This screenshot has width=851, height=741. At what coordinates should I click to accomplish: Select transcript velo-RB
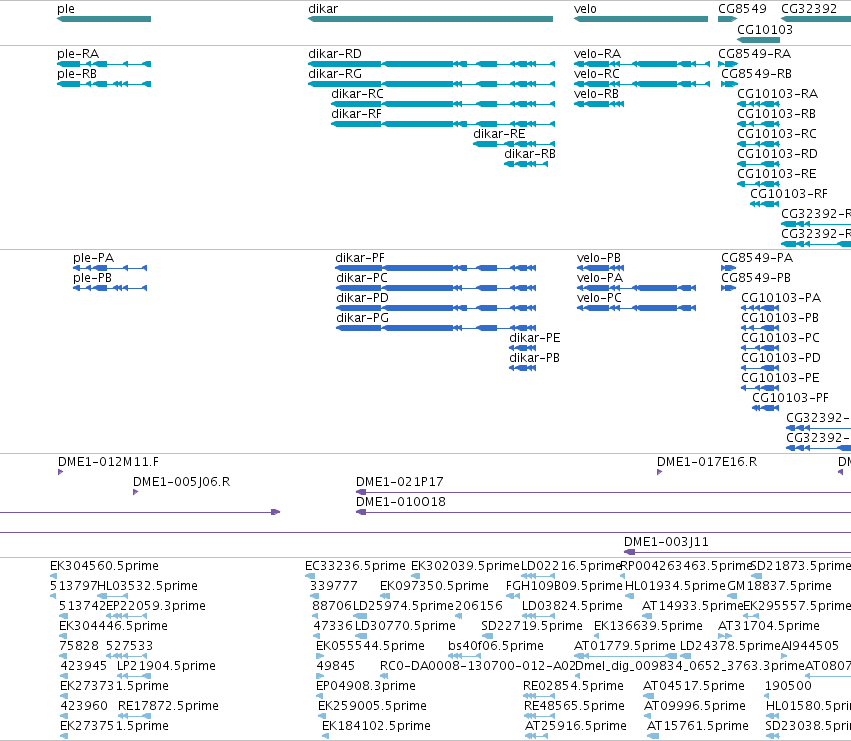[x=599, y=104]
